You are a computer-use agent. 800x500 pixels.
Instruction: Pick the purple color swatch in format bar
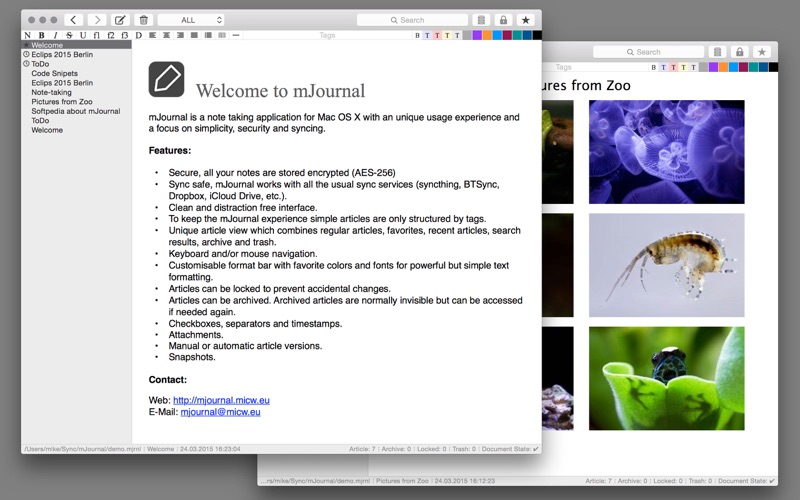[x=477, y=35]
